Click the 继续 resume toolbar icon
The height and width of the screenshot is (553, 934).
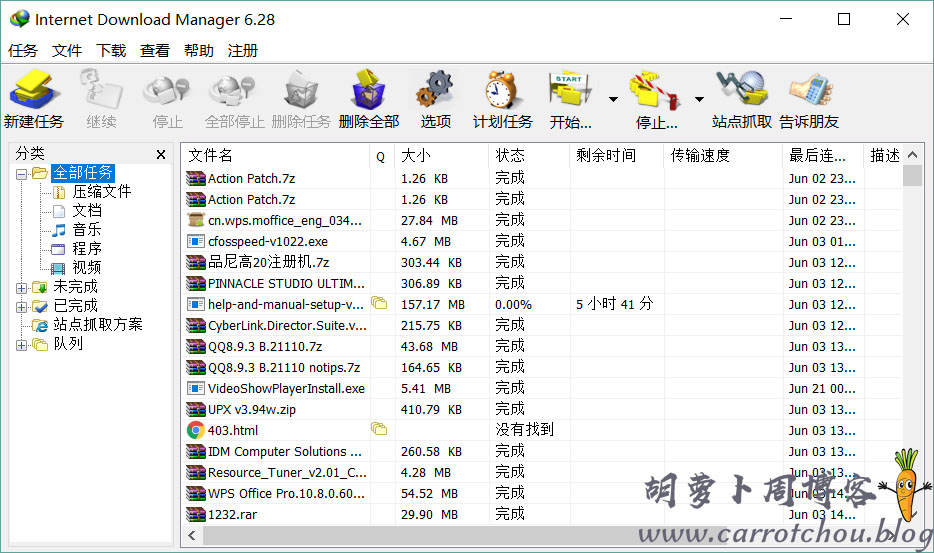tap(101, 91)
